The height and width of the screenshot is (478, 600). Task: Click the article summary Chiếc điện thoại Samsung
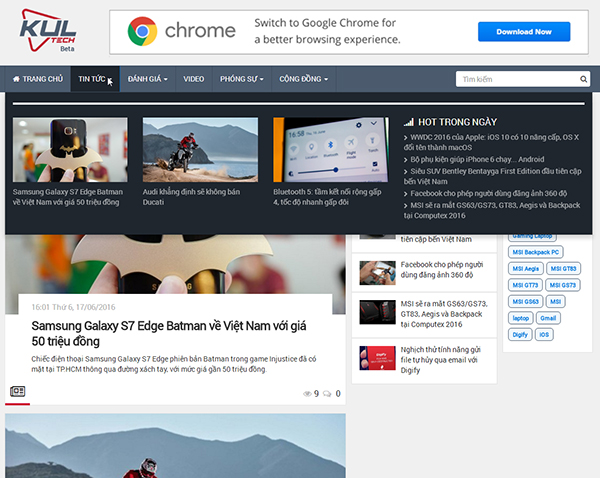coord(174,364)
